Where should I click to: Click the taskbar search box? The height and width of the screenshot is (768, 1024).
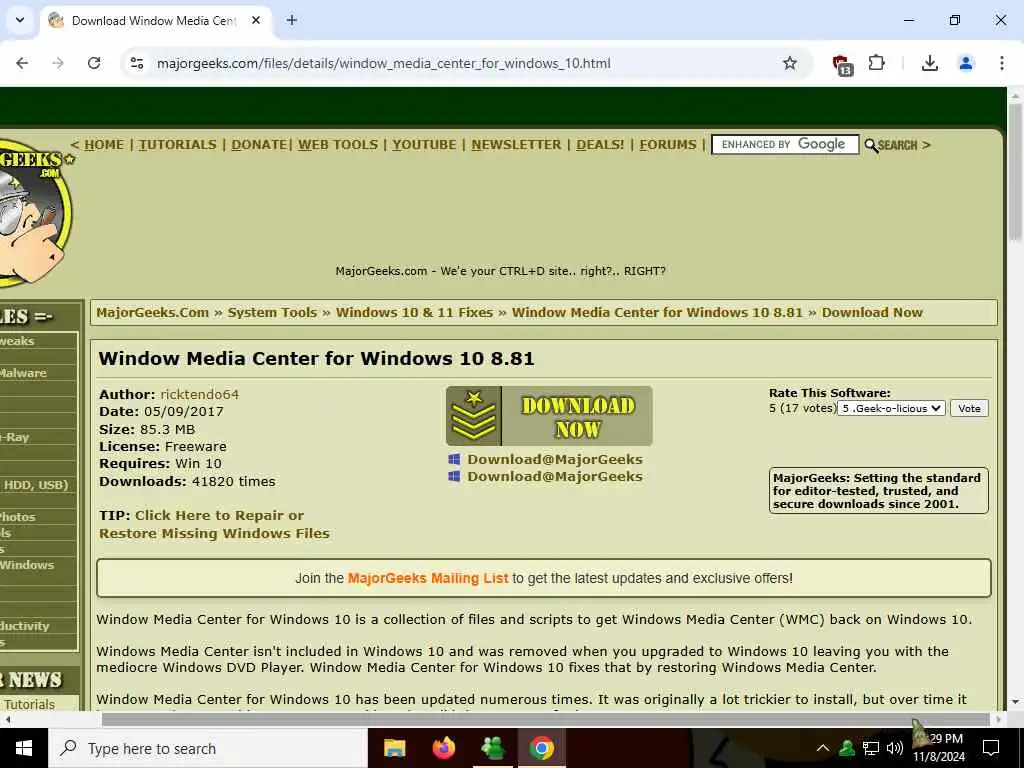pyautogui.click(x=208, y=748)
